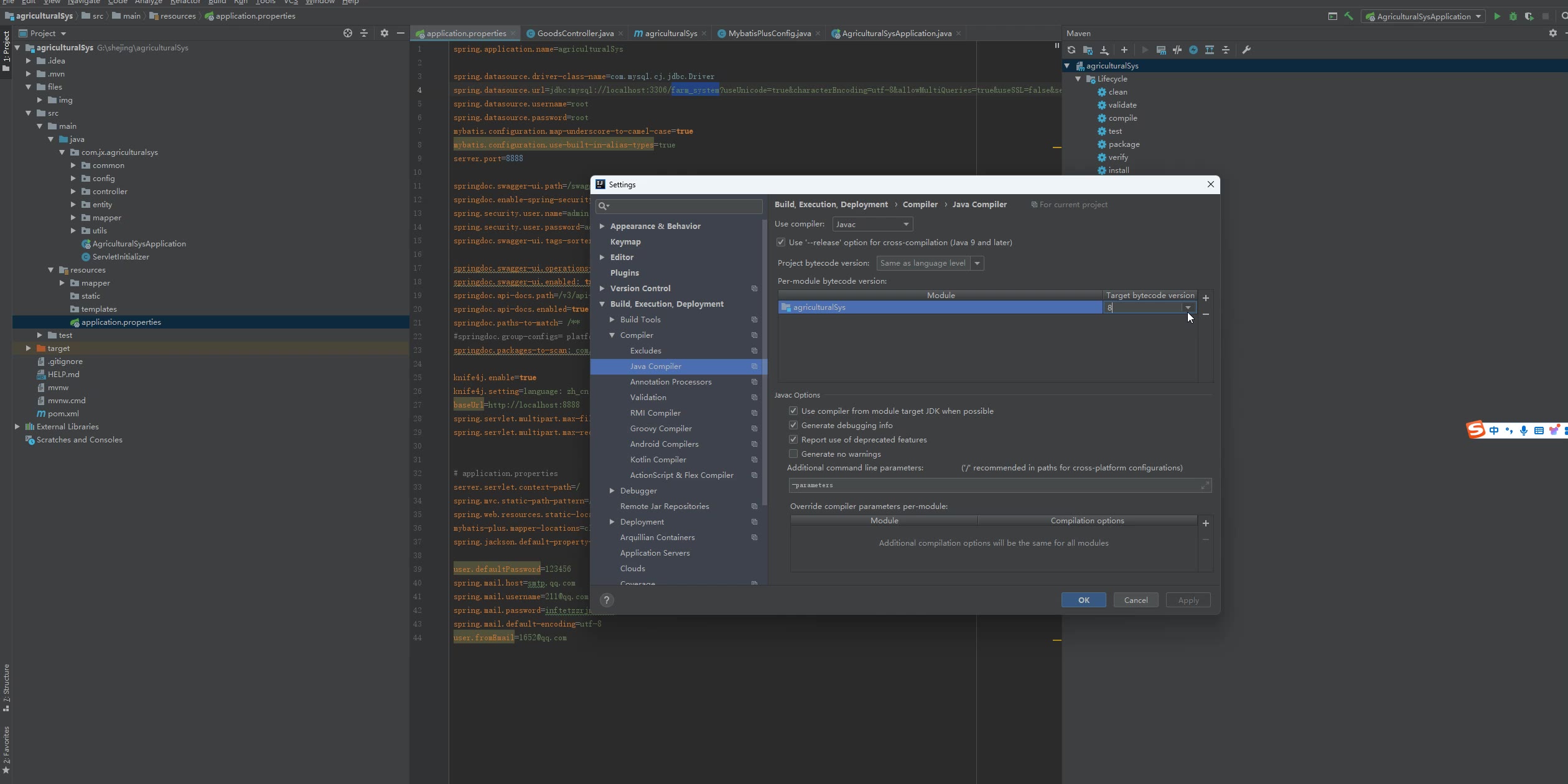
Task: Click Execute Maven Goal icon
Action: (1160, 50)
